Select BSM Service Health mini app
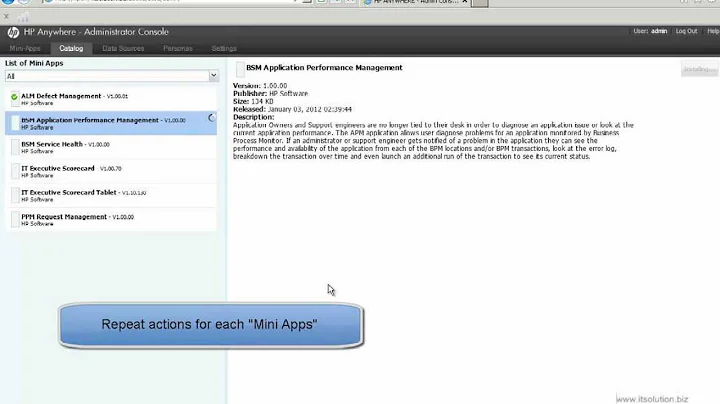 (111, 147)
